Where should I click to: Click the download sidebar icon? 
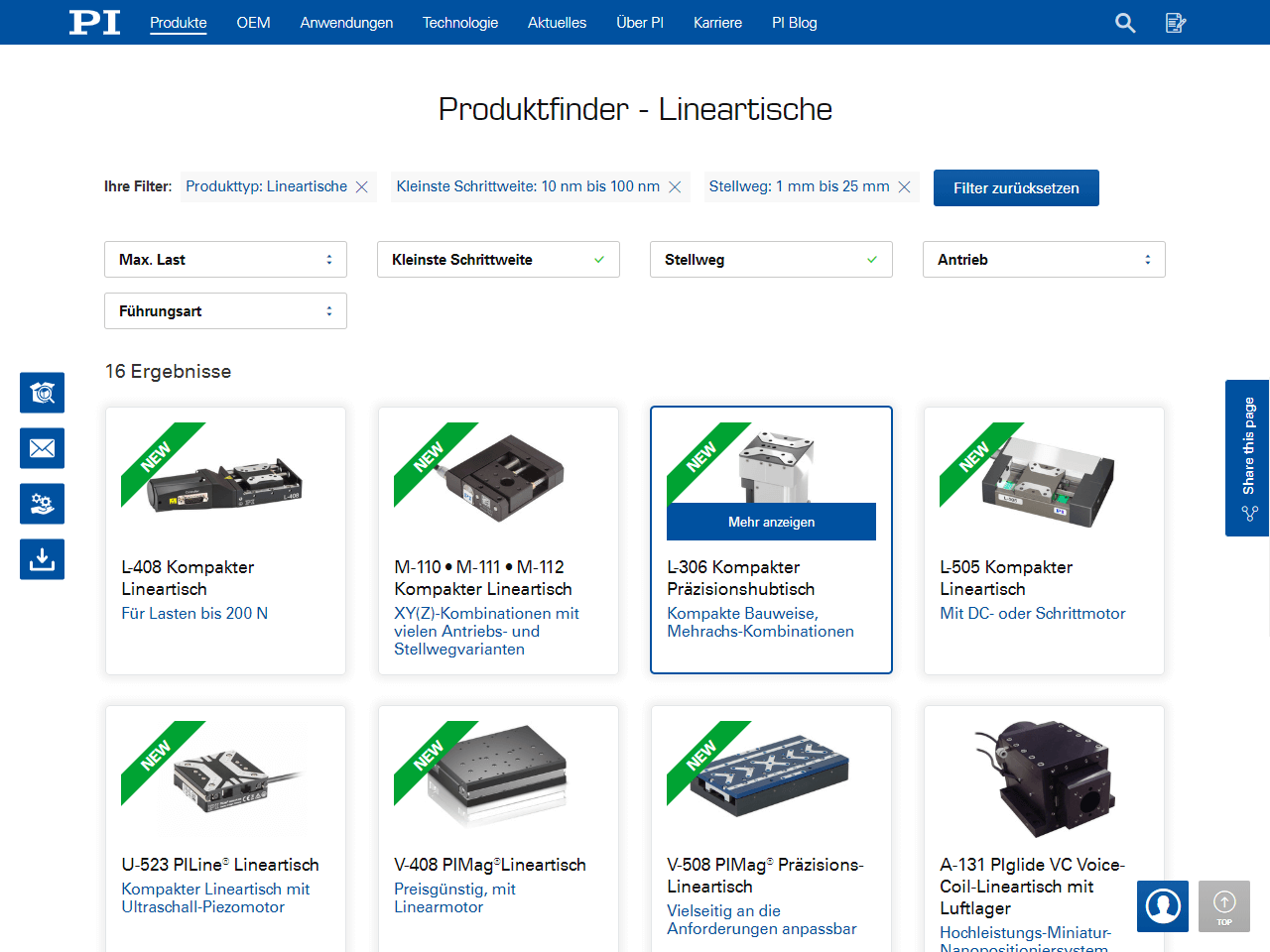42,559
